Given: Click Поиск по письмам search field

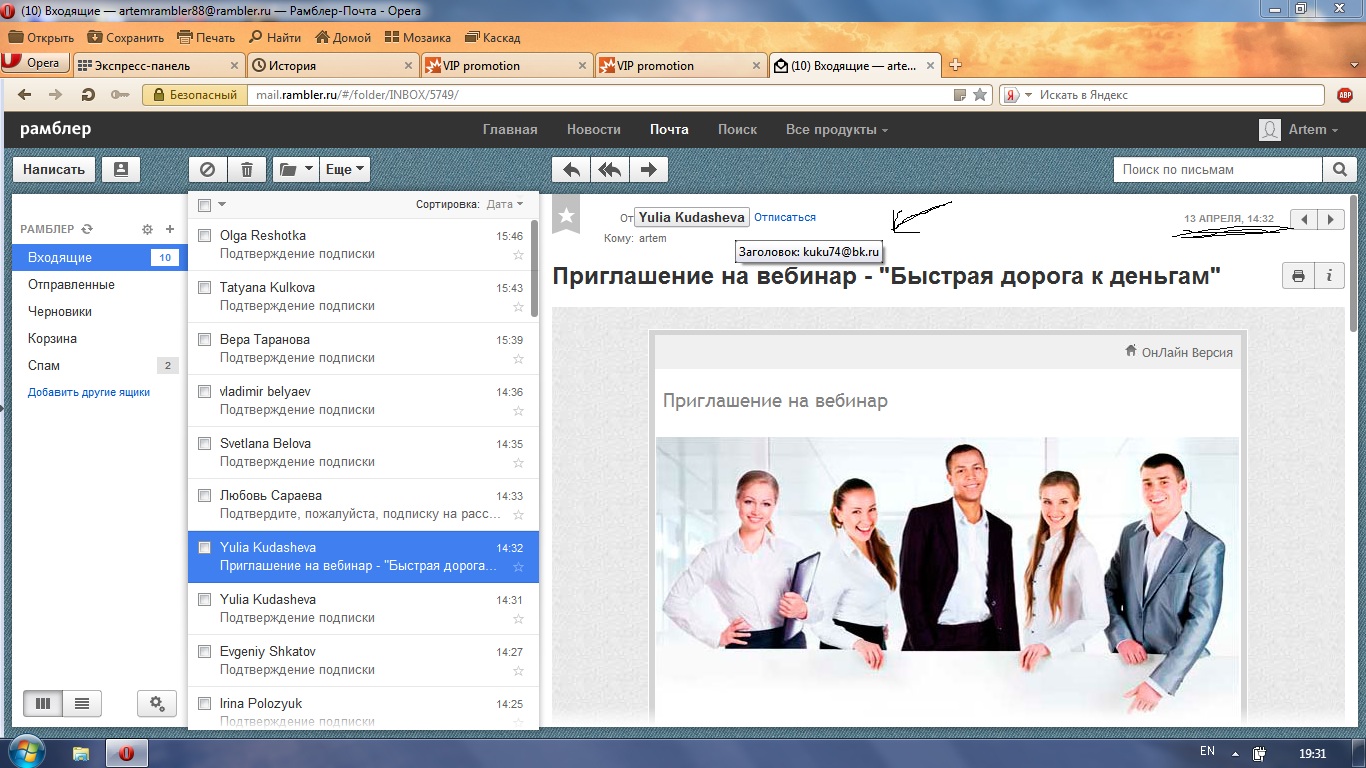Looking at the screenshot, I should click(1218, 169).
